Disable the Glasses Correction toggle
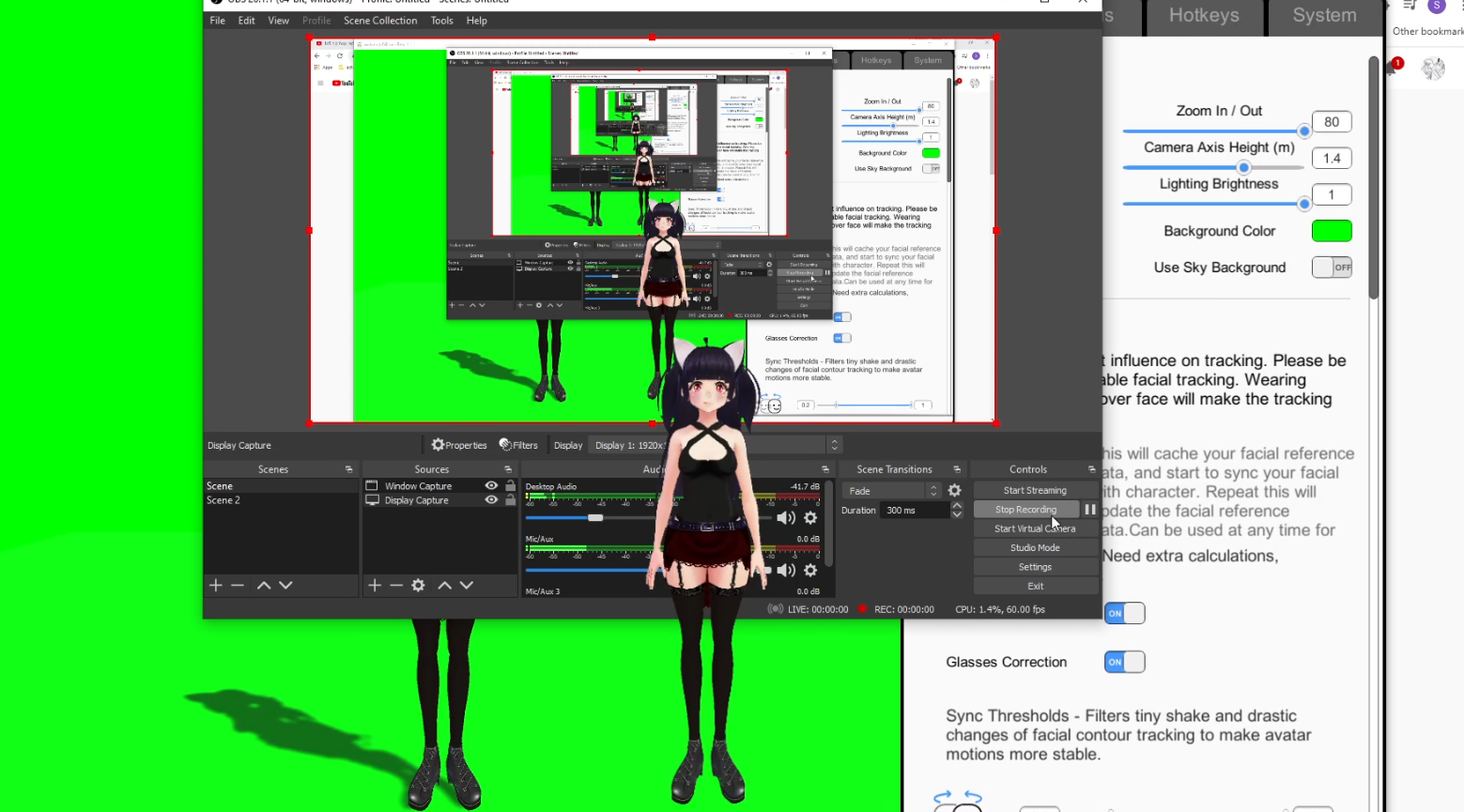This screenshot has height=812, width=1464. coord(1124,662)
